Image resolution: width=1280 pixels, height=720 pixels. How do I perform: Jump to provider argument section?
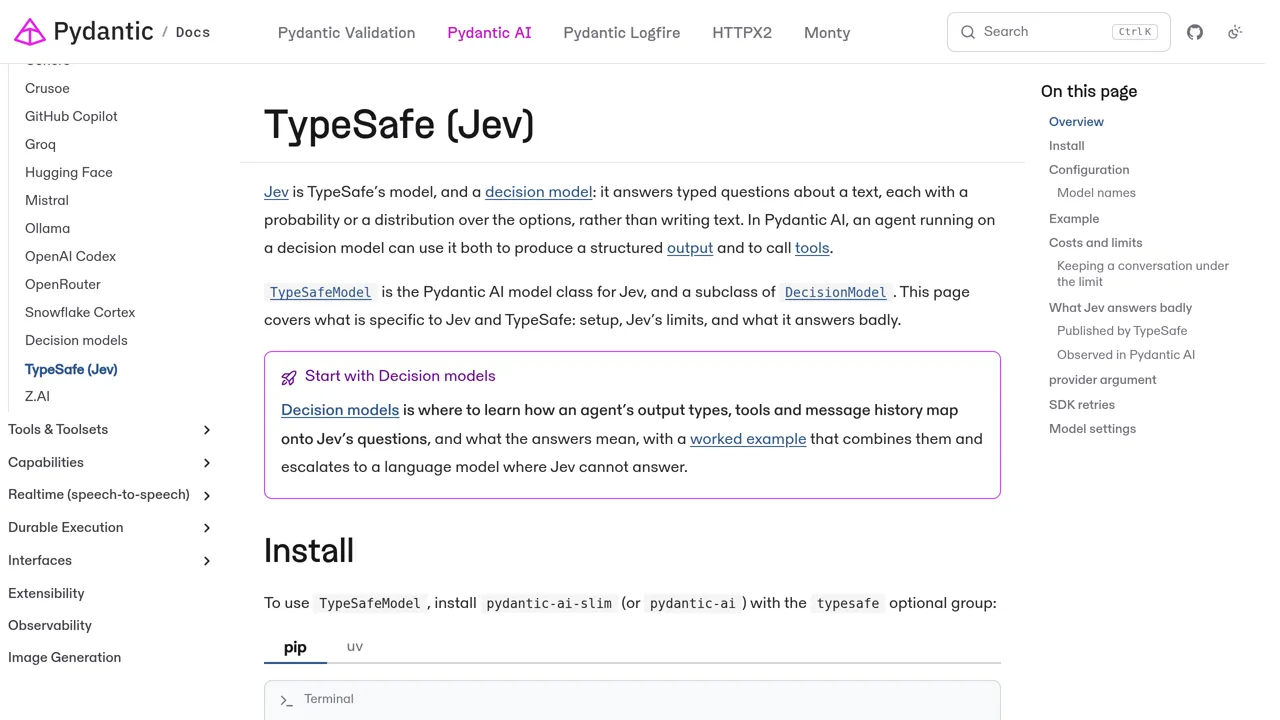coord(1102,380)
